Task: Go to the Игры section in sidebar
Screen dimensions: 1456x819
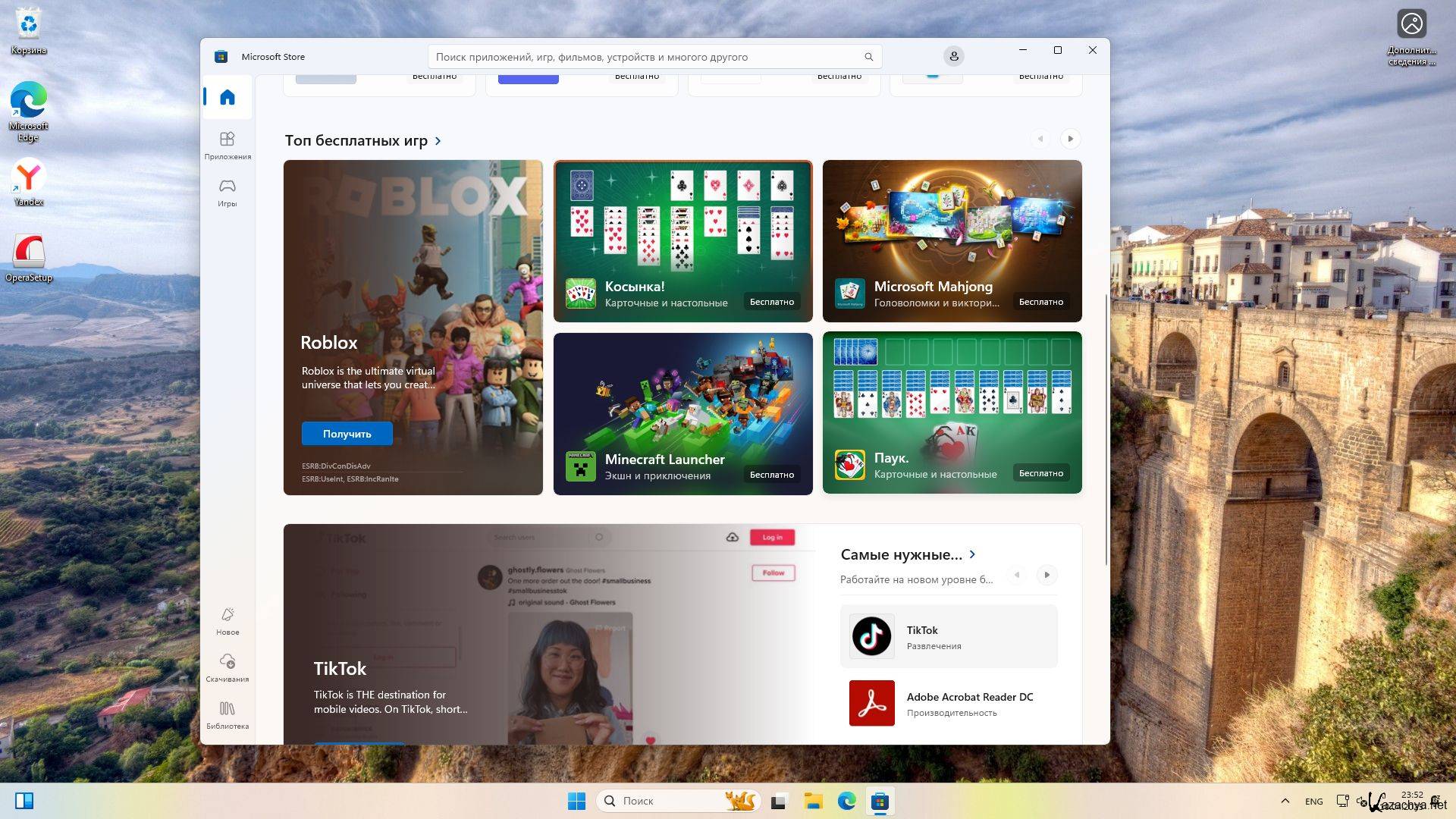Action: (227, 191)
